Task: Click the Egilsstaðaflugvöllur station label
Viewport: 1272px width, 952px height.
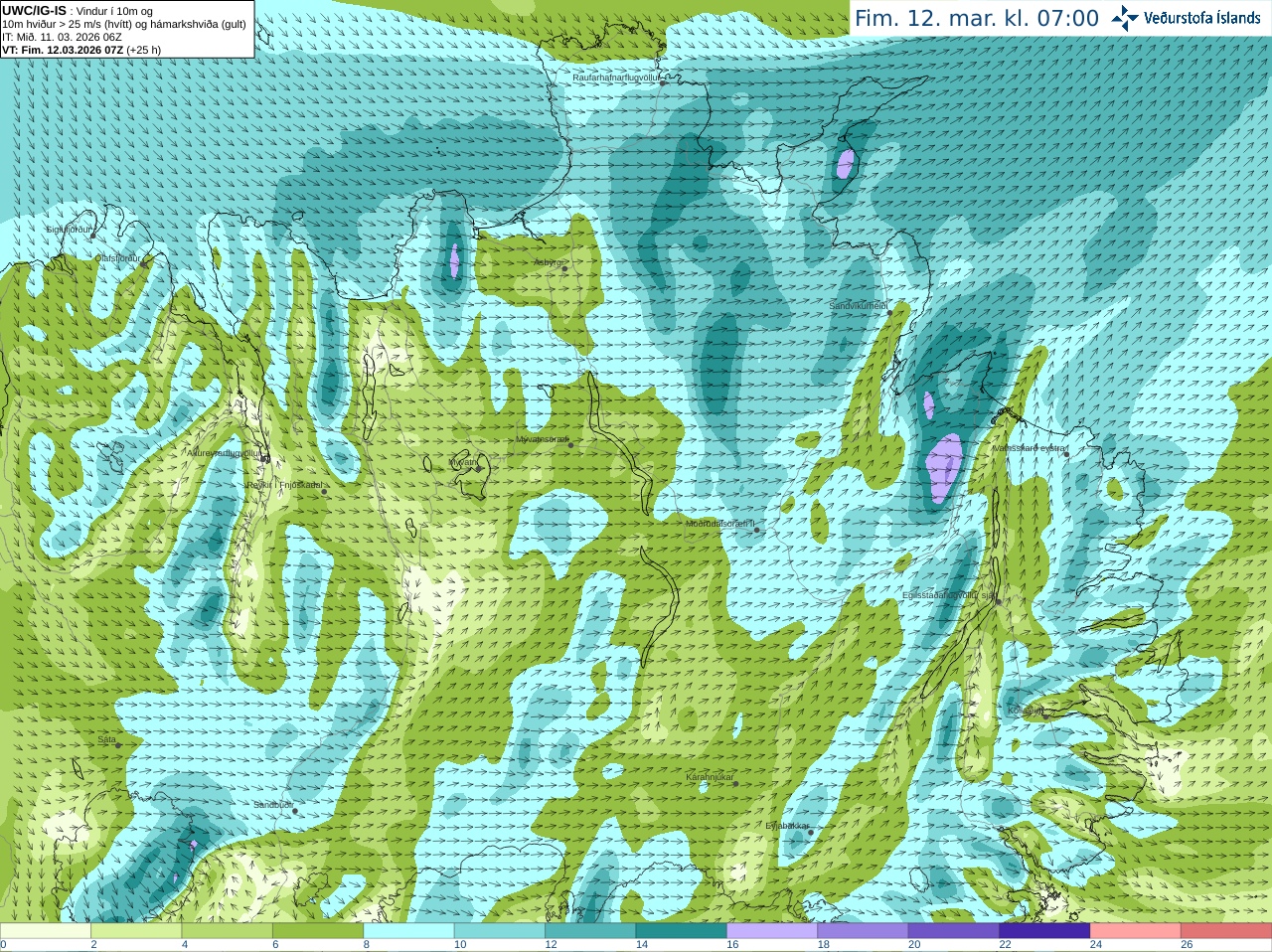Action: (948, 594)
